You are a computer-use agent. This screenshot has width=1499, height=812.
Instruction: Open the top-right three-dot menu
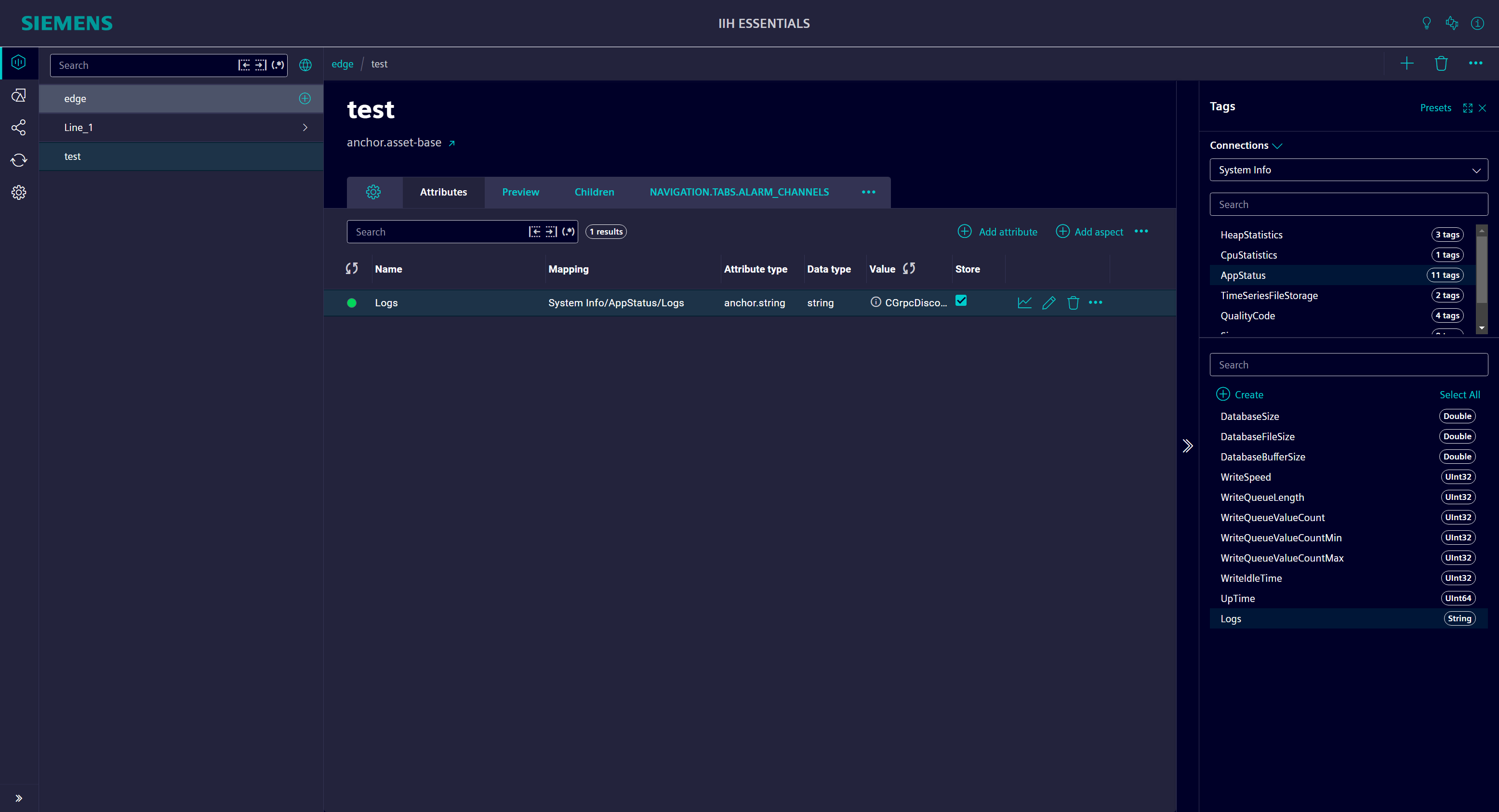click(1475, 64)
